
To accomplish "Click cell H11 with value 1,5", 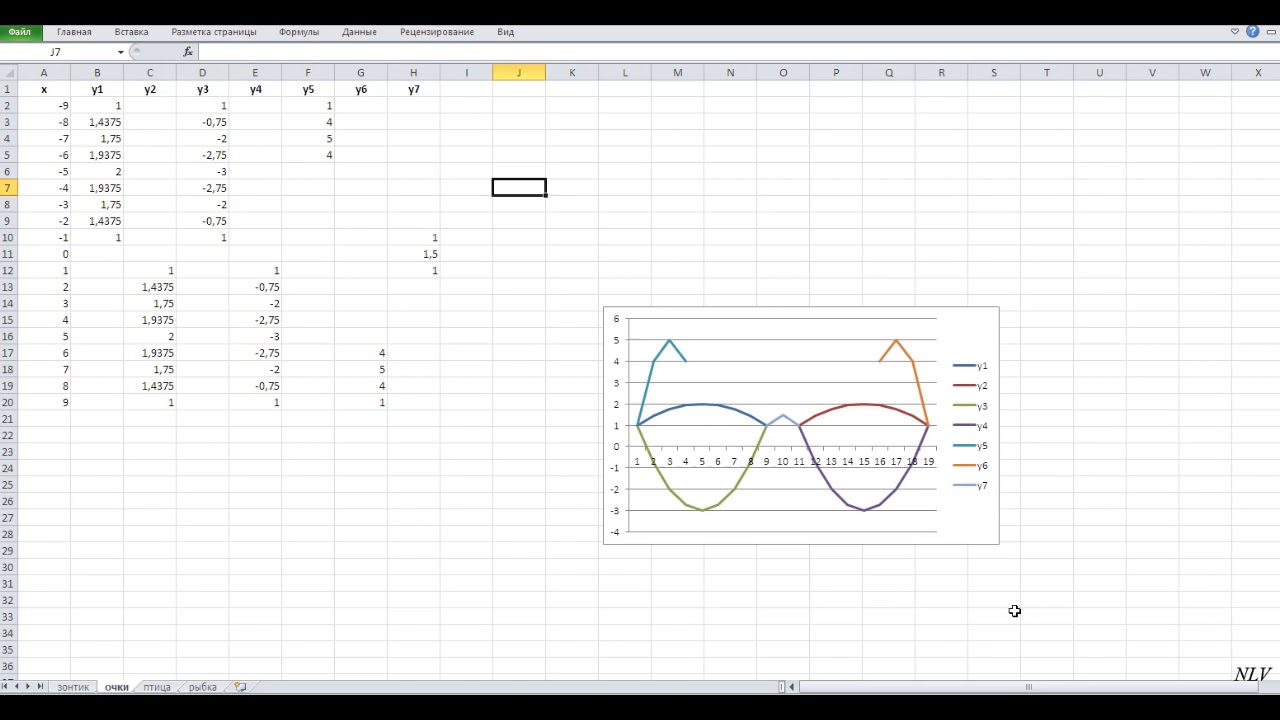I will click(x=414, y=254).
